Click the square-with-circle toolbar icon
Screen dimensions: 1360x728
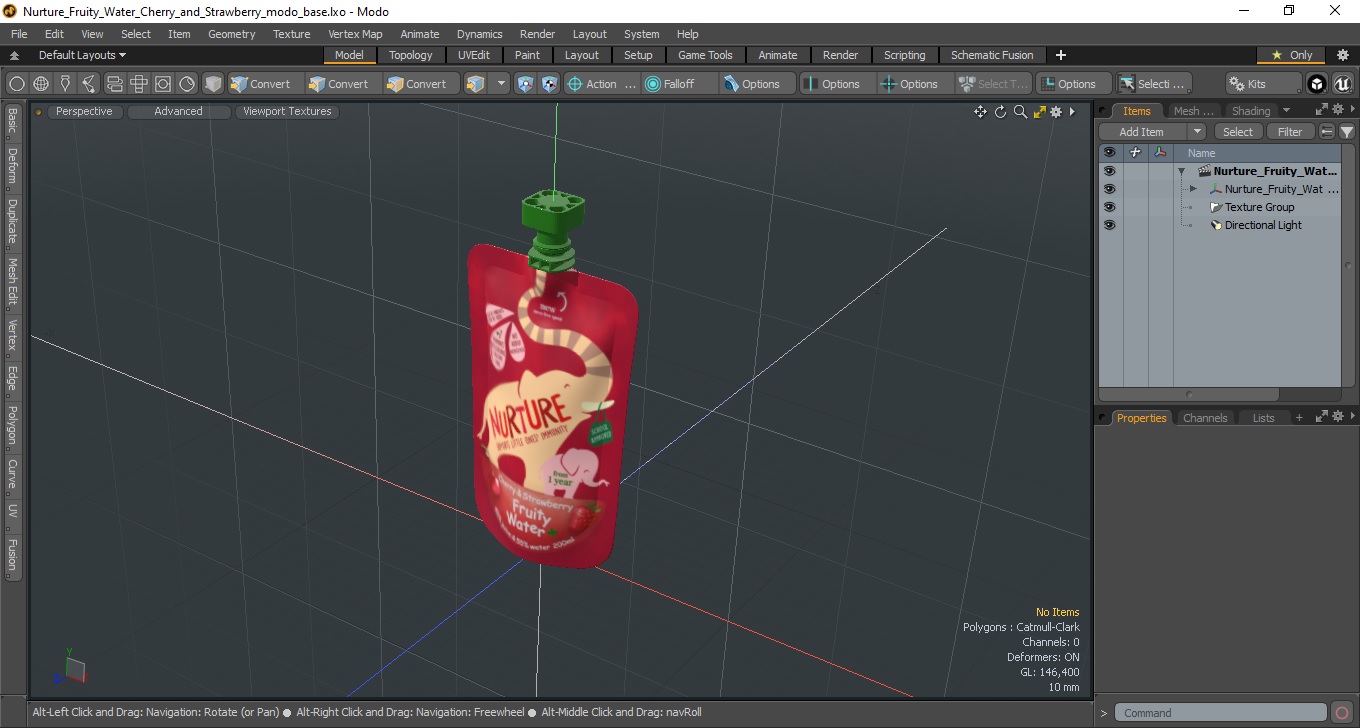coord(163,84)
